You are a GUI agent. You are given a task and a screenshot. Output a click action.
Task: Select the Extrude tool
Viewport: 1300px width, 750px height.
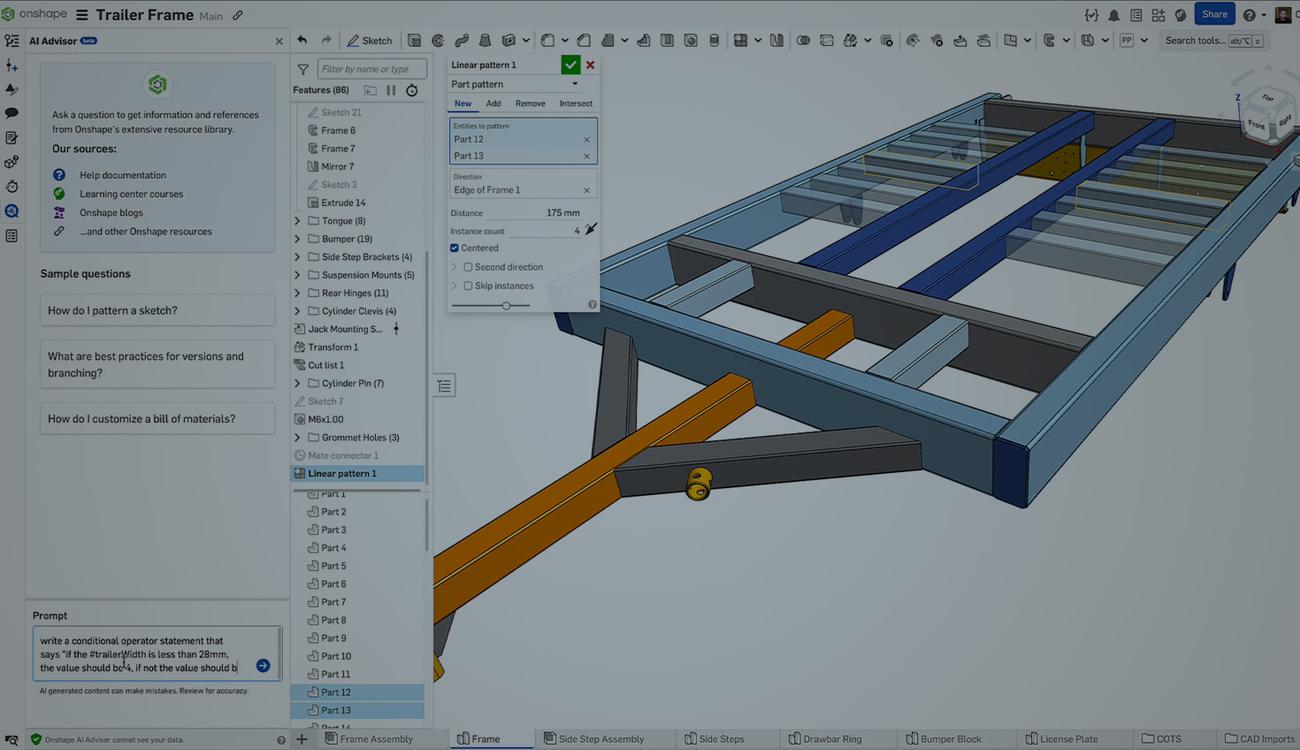coord(412,40)
